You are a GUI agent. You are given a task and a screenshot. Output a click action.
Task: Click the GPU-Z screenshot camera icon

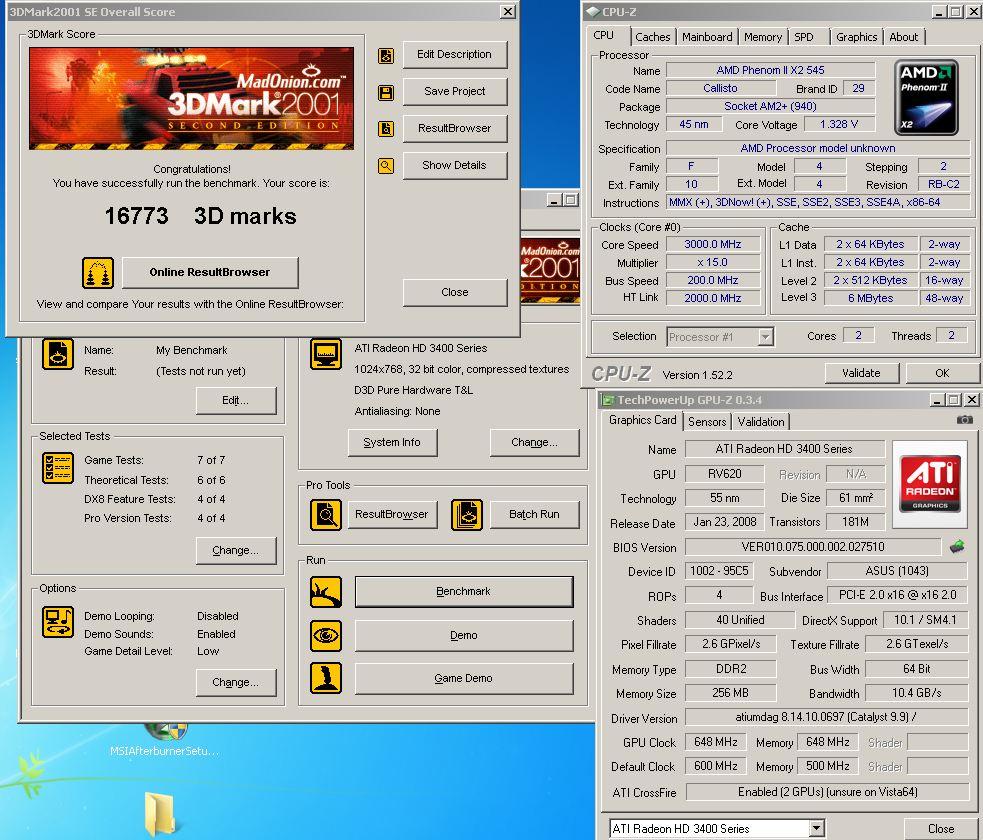pyautogui.click(x=965, y=419)
